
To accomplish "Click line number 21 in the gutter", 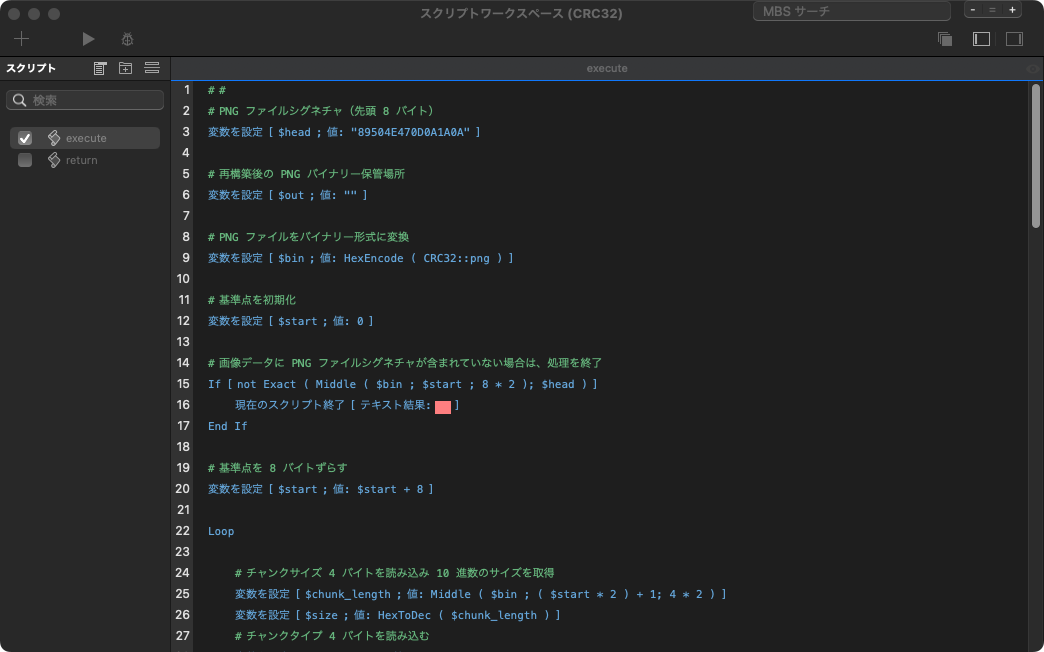I will (183, 509).
